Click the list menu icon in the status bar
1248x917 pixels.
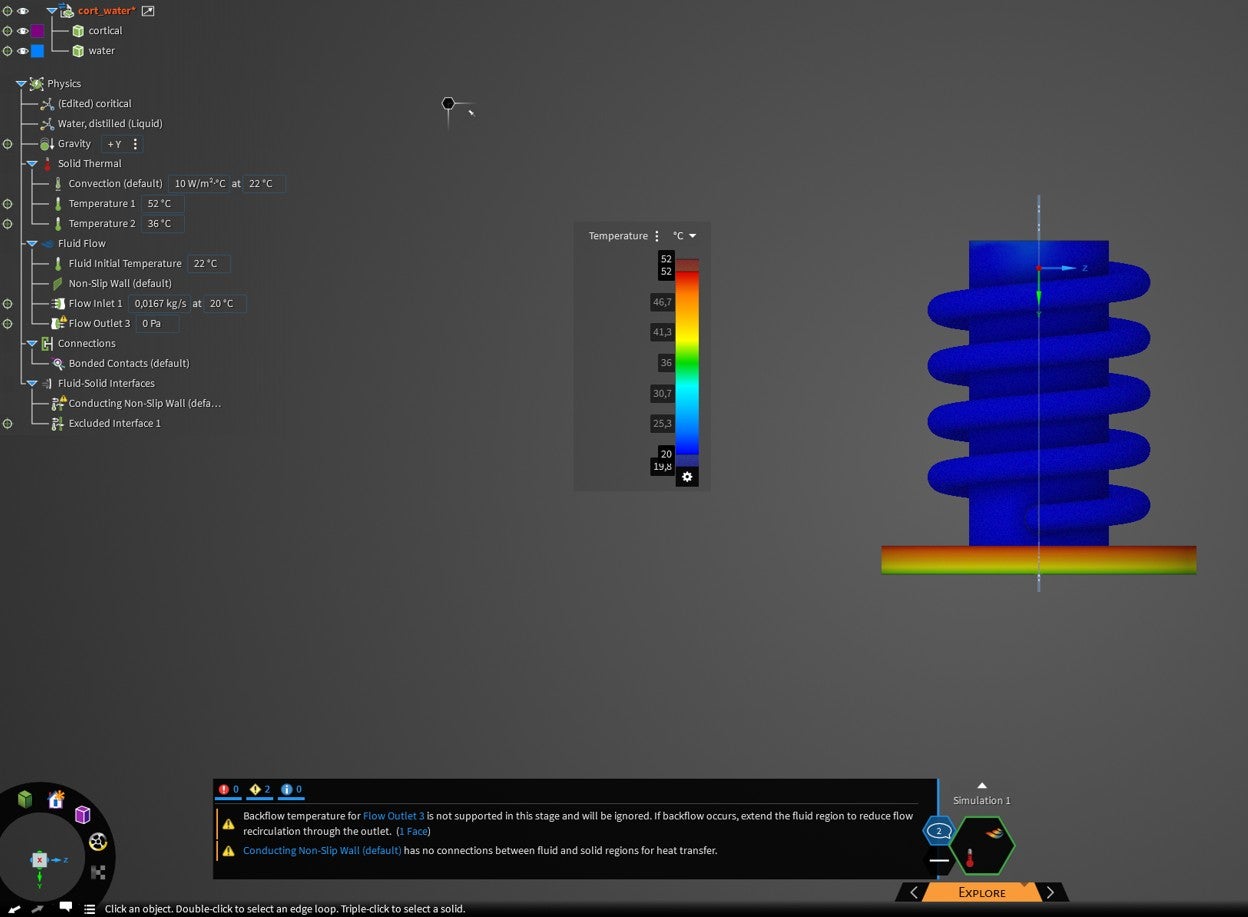coord(90,909)
